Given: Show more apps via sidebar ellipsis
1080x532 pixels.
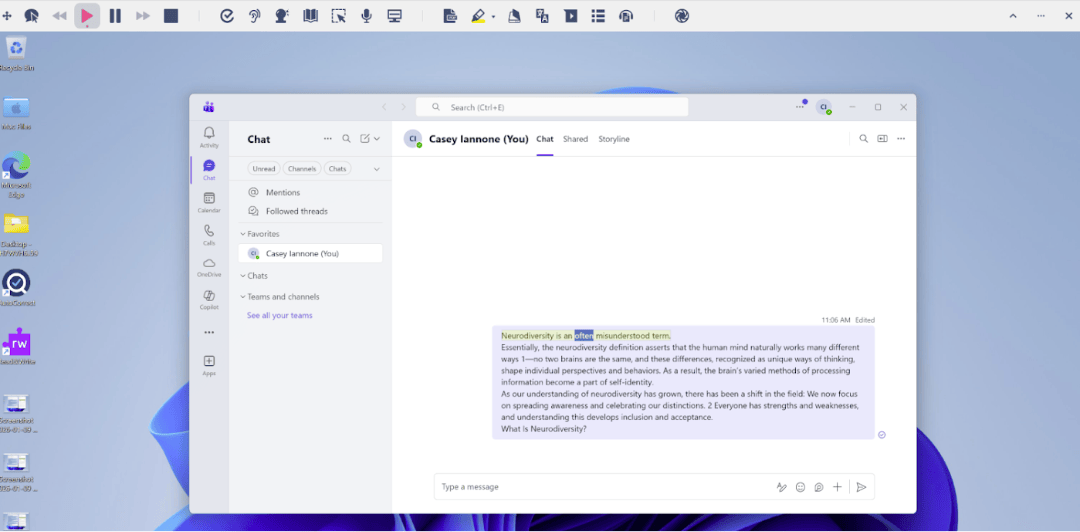Looking at the screenshot, I should pos(209,332).
